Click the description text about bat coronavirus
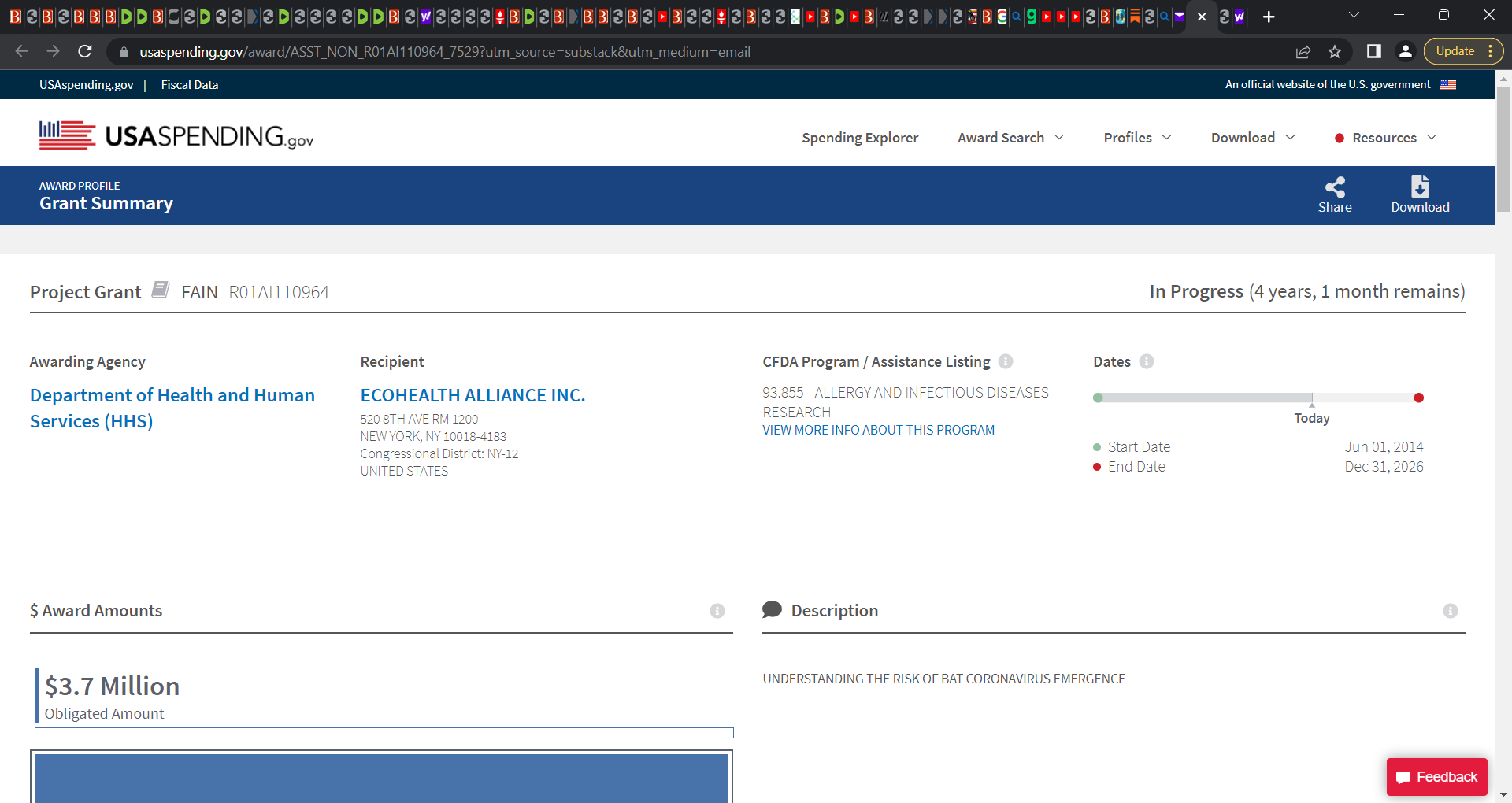This screenshot has width=1512, height=803. (943, 679)
